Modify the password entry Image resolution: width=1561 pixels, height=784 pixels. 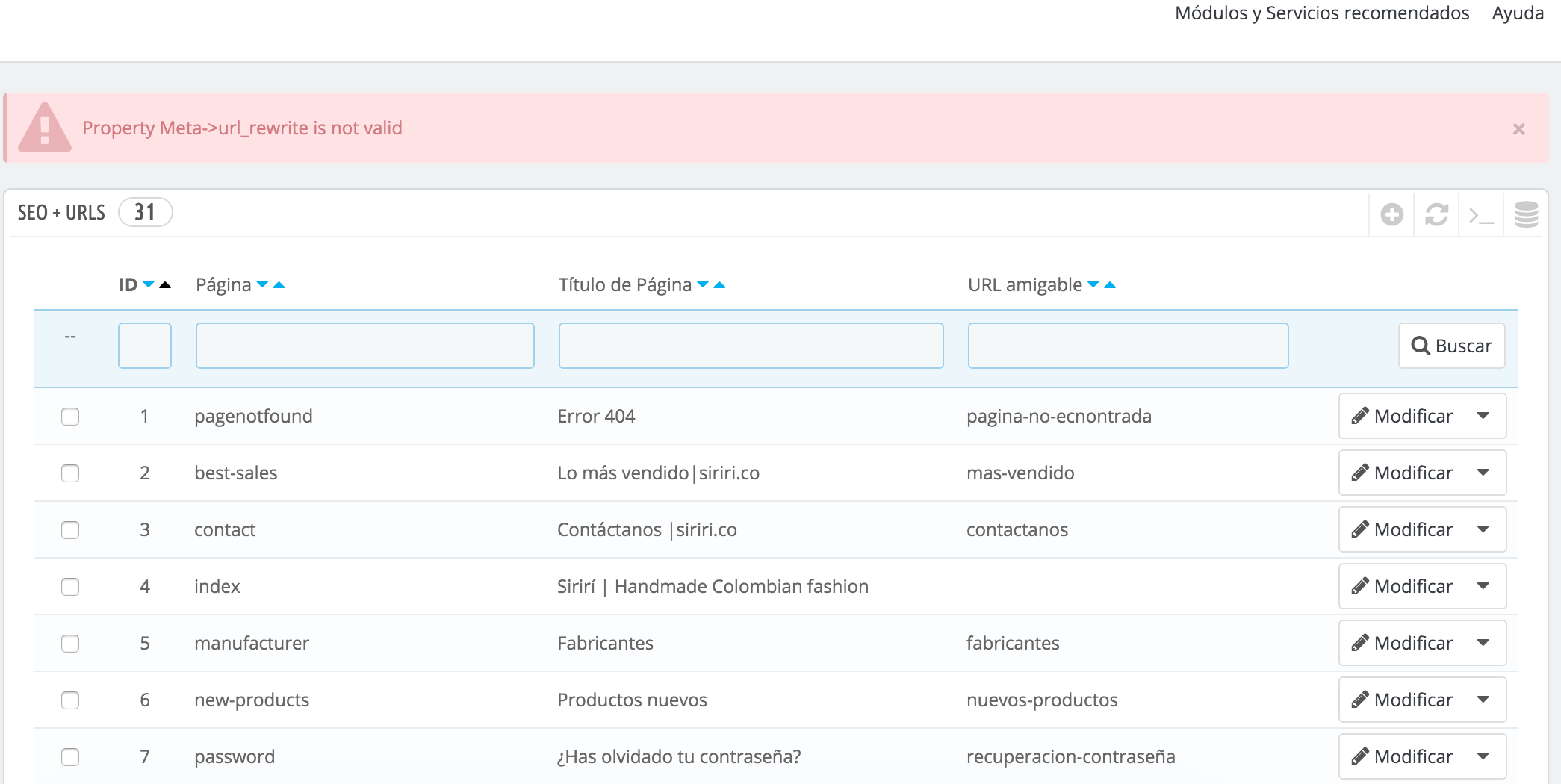click(x=1402, y=756)
